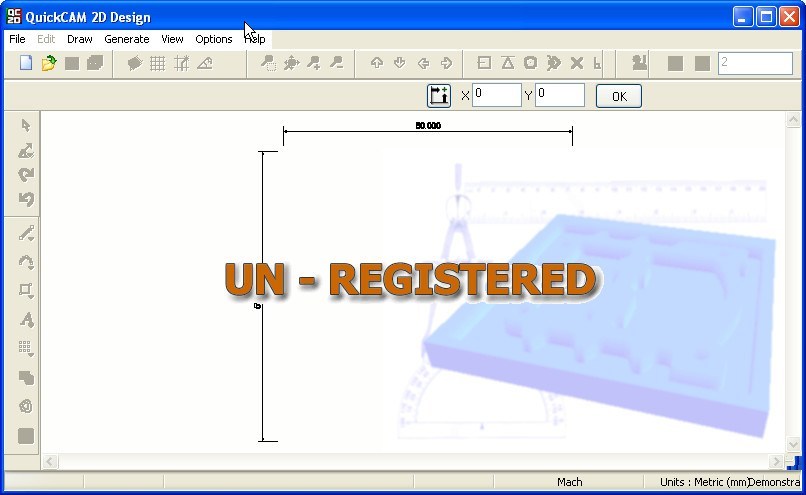Select the text 'A' tool in left sidebar
Screen dimensions: 806x495
click(x=26, y=320)
